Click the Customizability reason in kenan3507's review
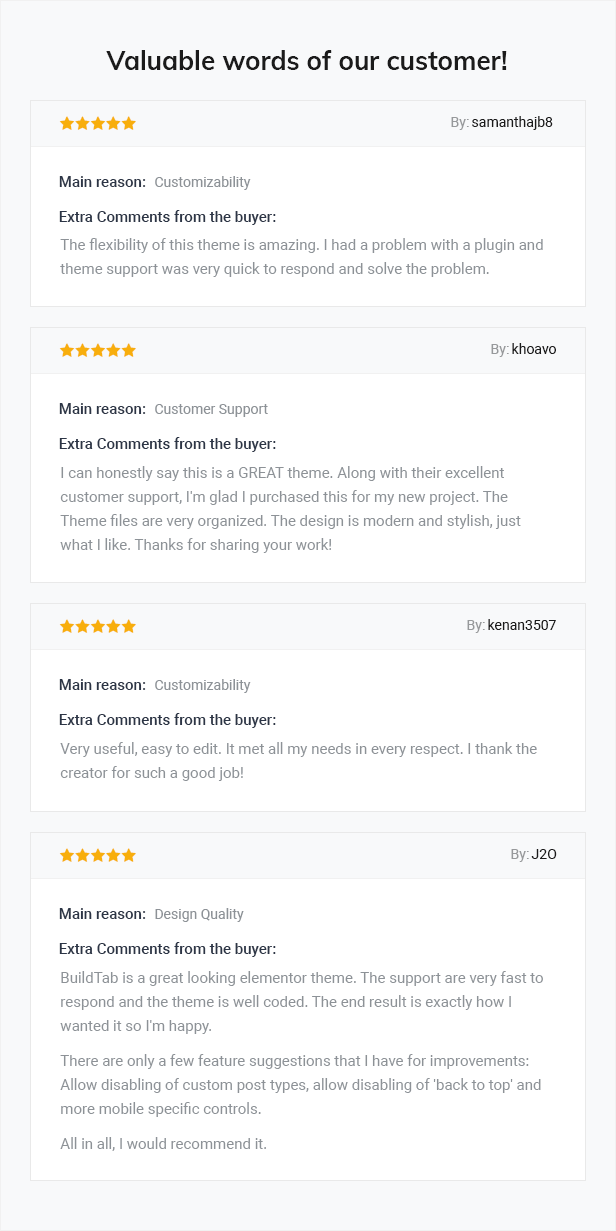 pyautogui.click(x=202, y=685)
